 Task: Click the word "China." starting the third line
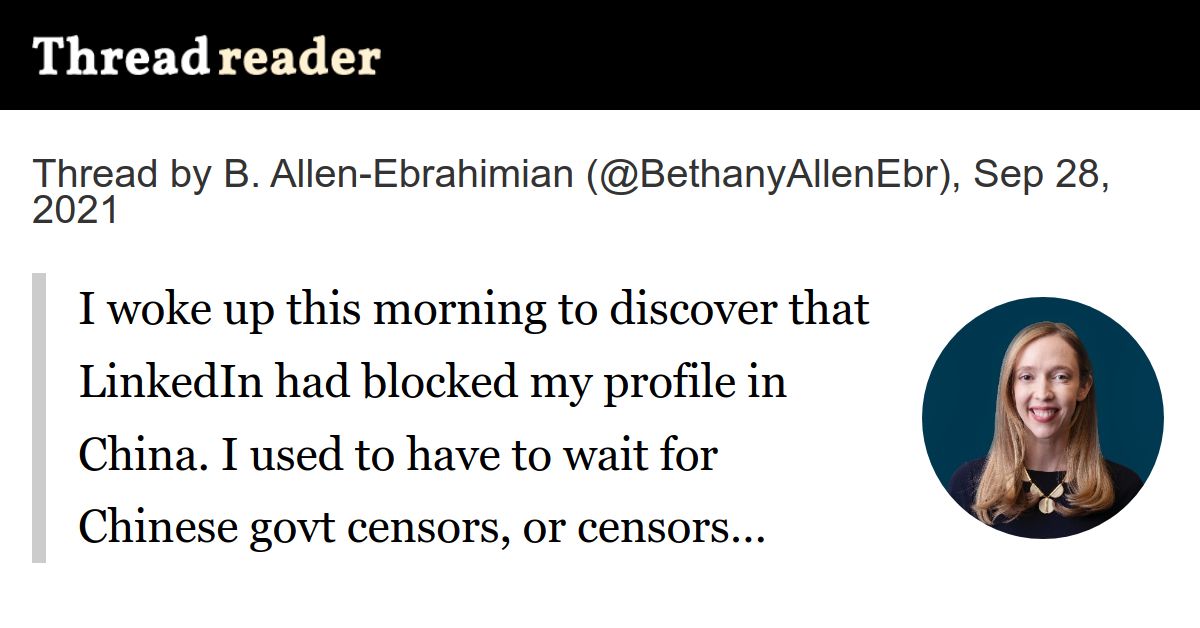135,456
